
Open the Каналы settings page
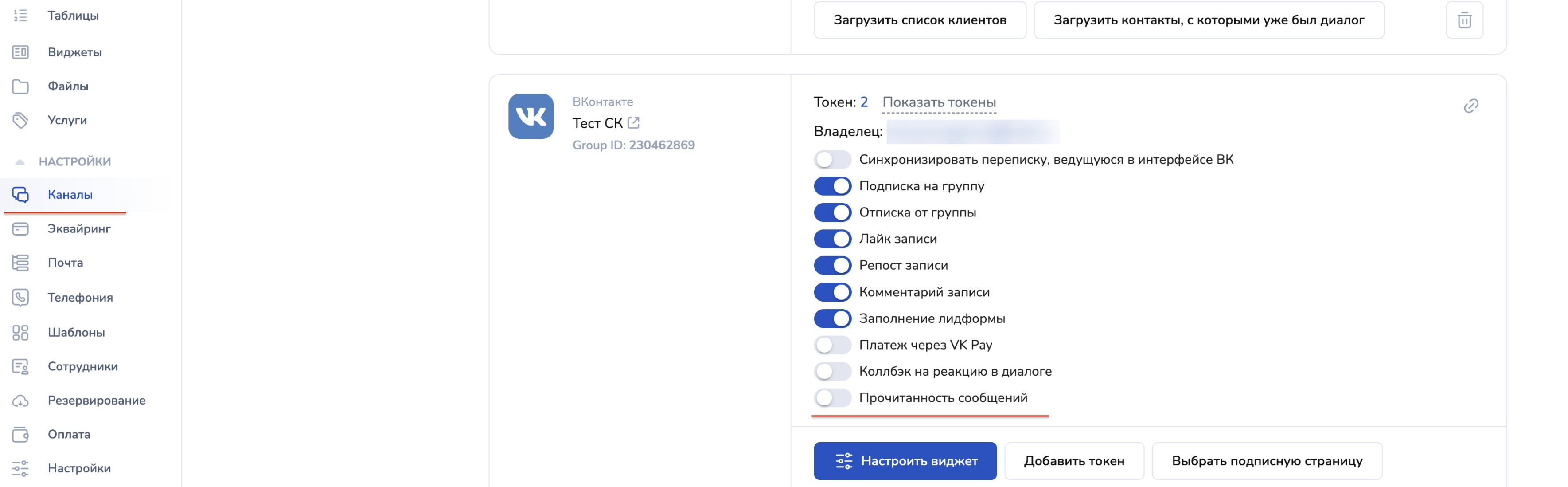[70, 194]
